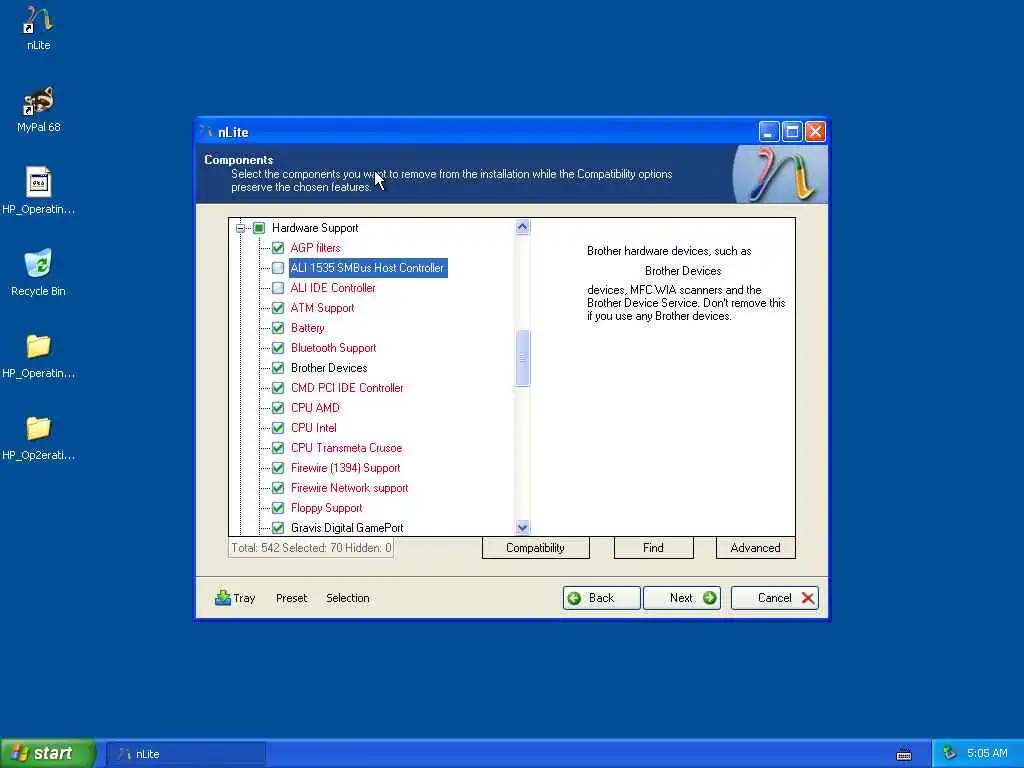Click the list scroll up arrow
The height and width of the screenshot is (768, 1024).
click(522, 227)
